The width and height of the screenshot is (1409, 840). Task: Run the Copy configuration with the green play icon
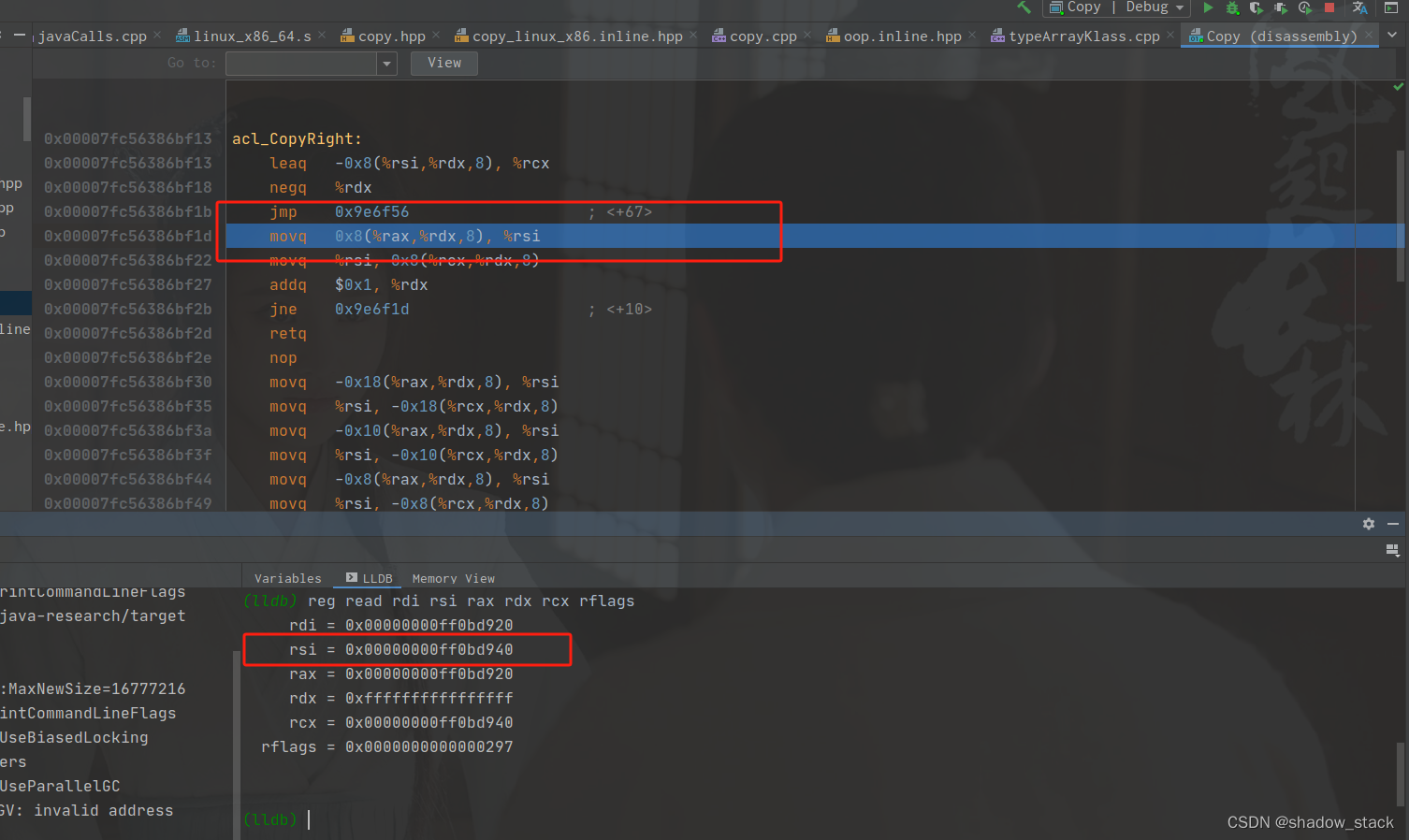point(1208,7)
